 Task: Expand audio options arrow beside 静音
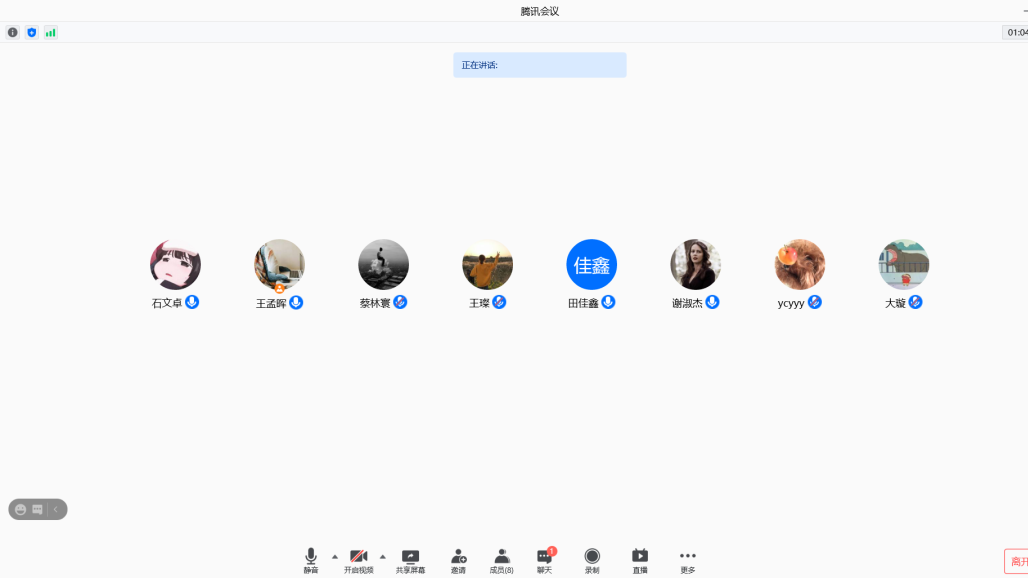[335, 556]
